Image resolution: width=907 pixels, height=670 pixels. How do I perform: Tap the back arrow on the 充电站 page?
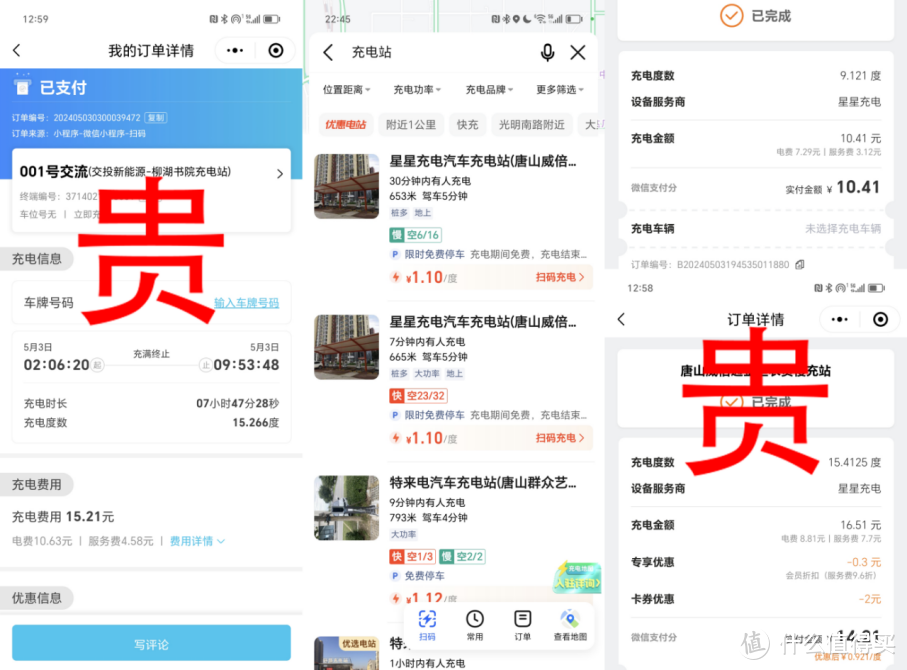point(328,52)
